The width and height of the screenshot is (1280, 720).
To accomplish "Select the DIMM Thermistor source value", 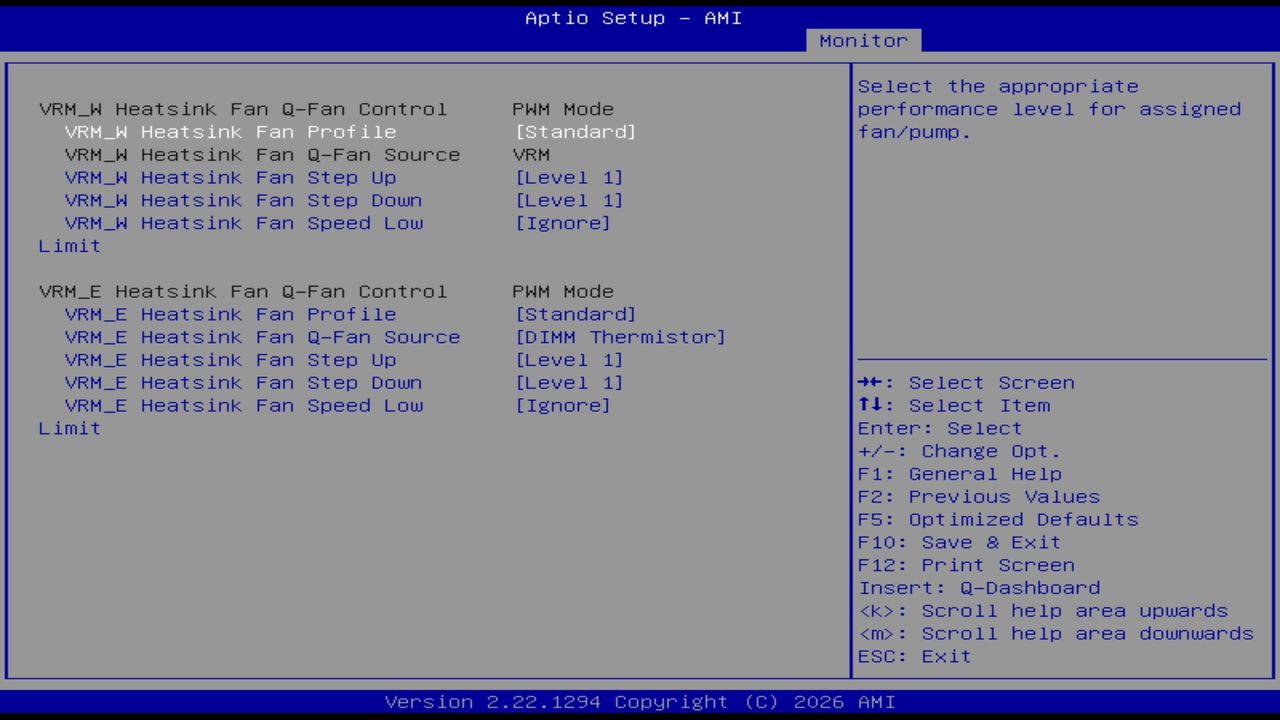I will [x=620, y=337].
